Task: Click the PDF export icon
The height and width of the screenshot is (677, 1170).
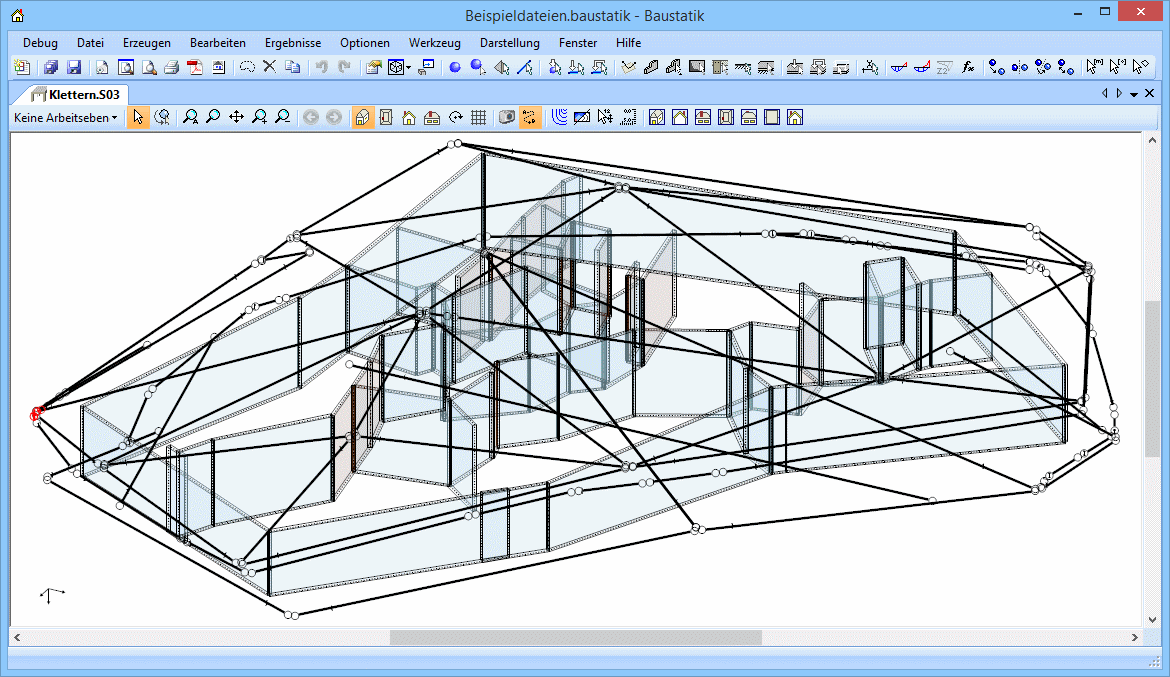Action: [x=194, y=68]
